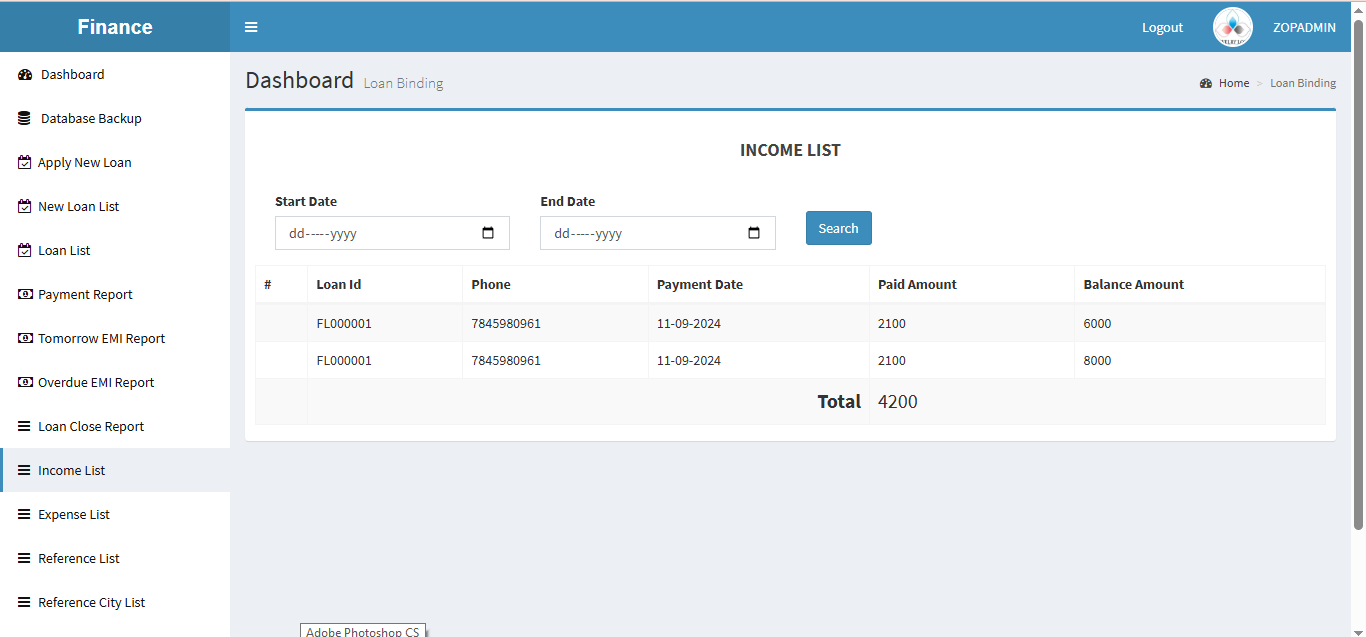Toggle sidebar with the hamburger menu button
This screenshot has height=637, width=1366.
coord(251,27)
